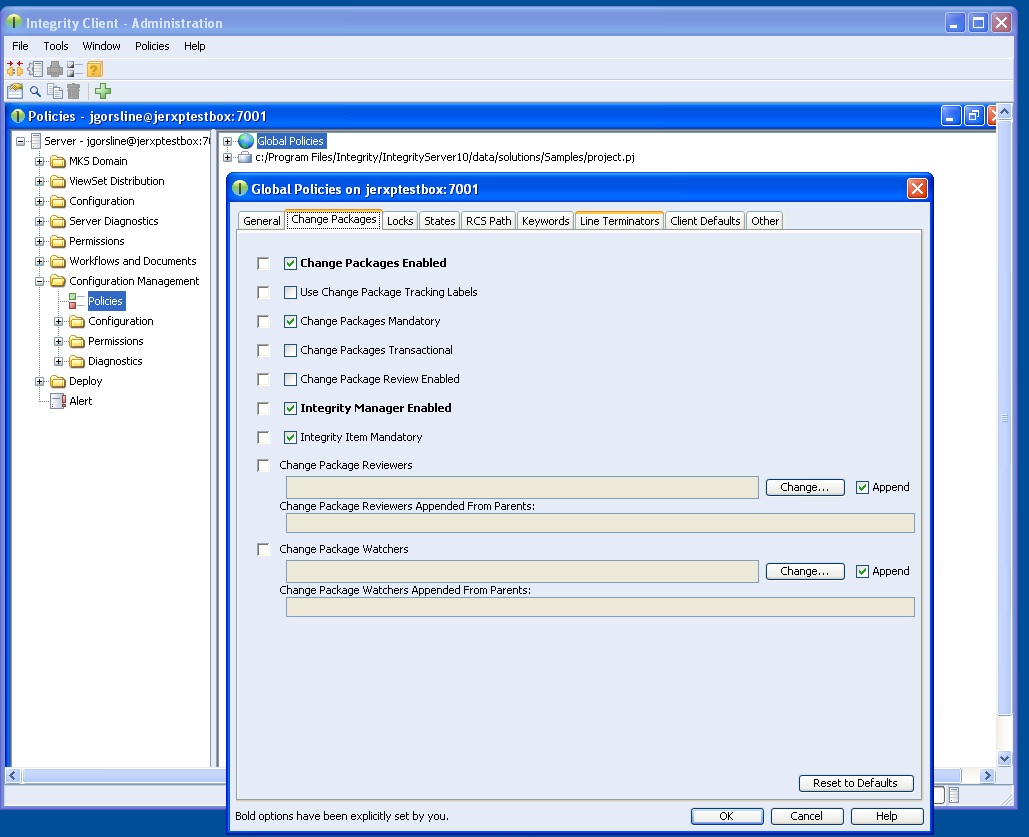Click the ViewSet Distribution folder icon
This screenshot has height=837, width=1029.
click(x=58, y=181)
